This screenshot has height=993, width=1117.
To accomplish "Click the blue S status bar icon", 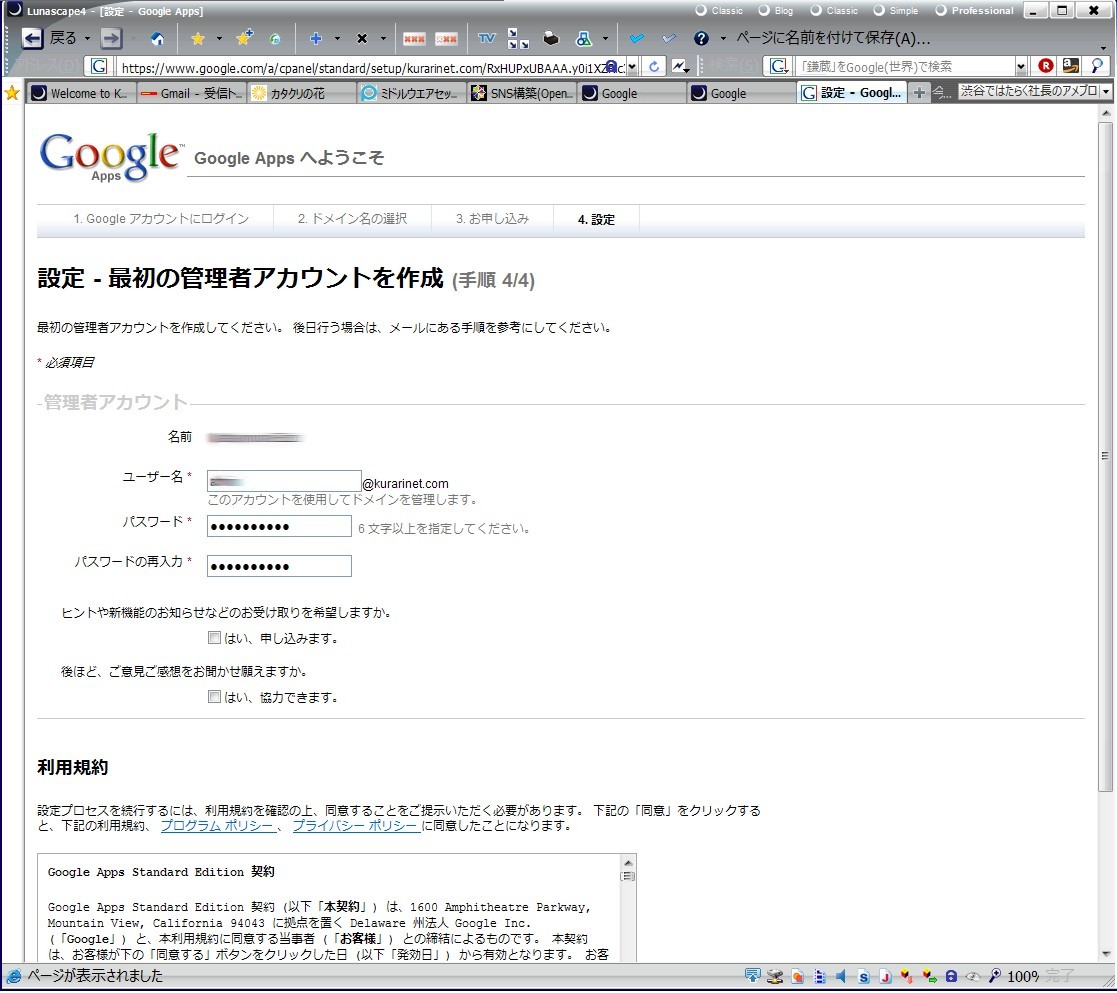I will [x=863, y=977].
